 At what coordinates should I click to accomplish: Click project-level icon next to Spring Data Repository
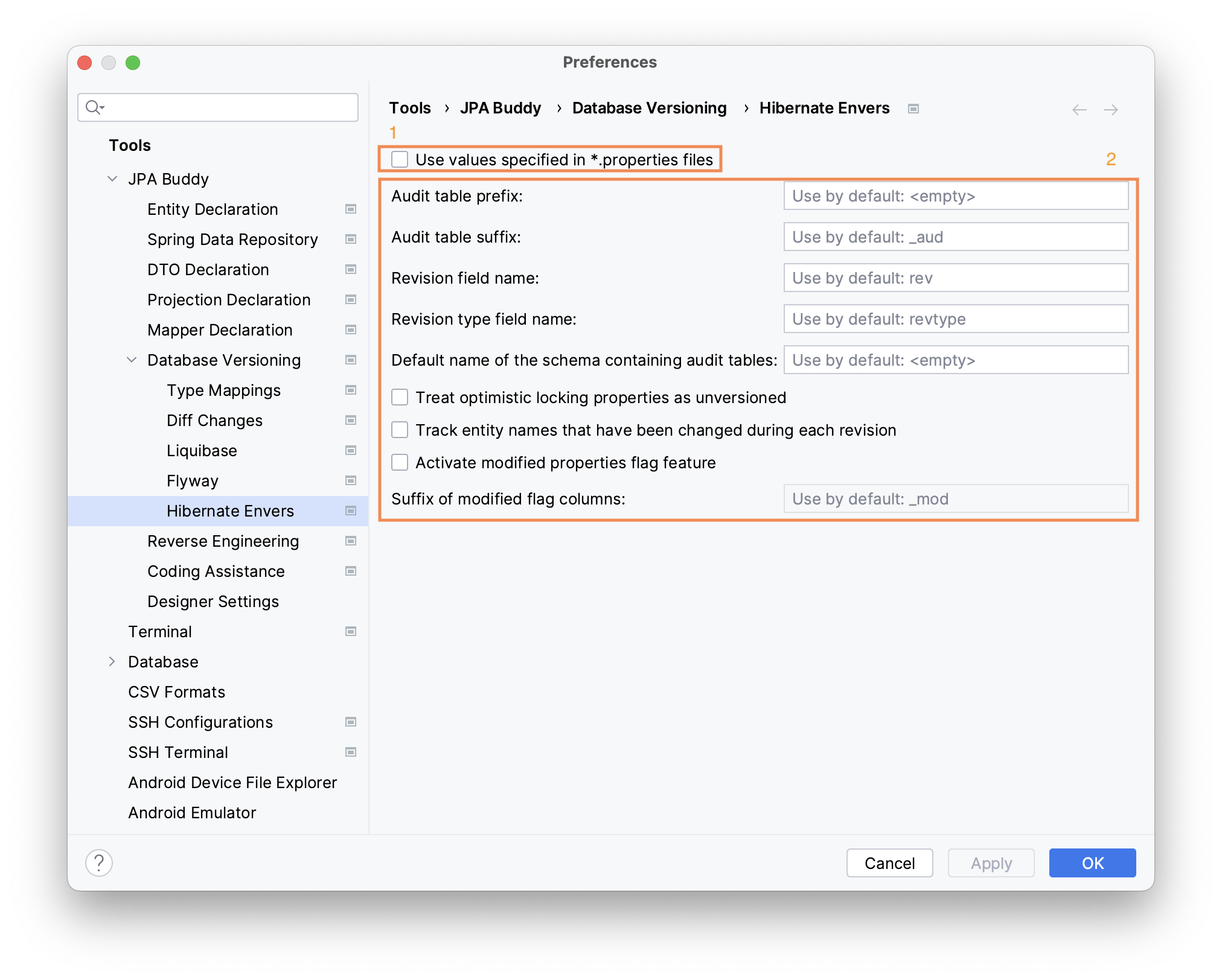[x=350, y=239]
